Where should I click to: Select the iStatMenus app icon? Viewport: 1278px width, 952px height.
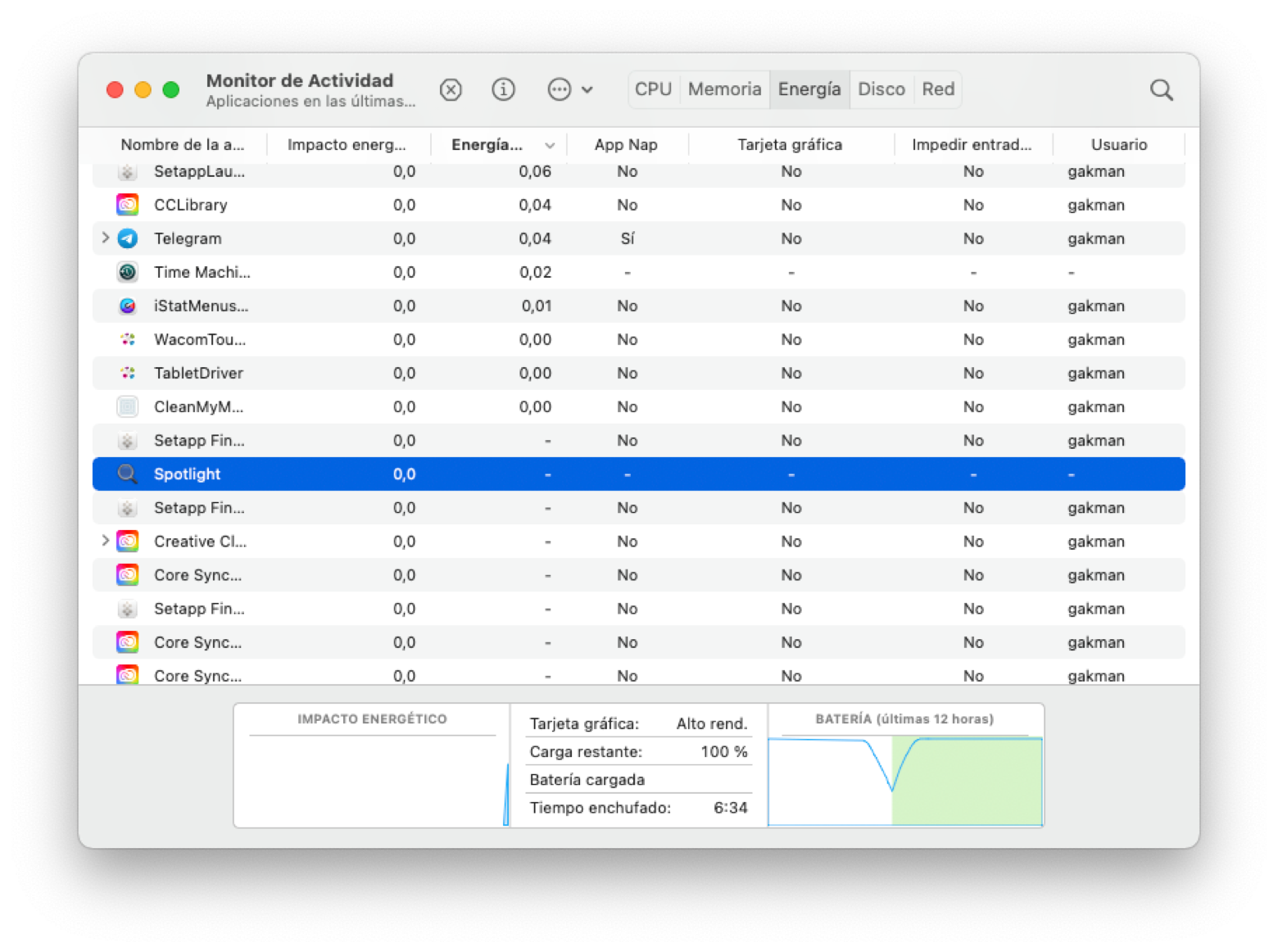127,306
